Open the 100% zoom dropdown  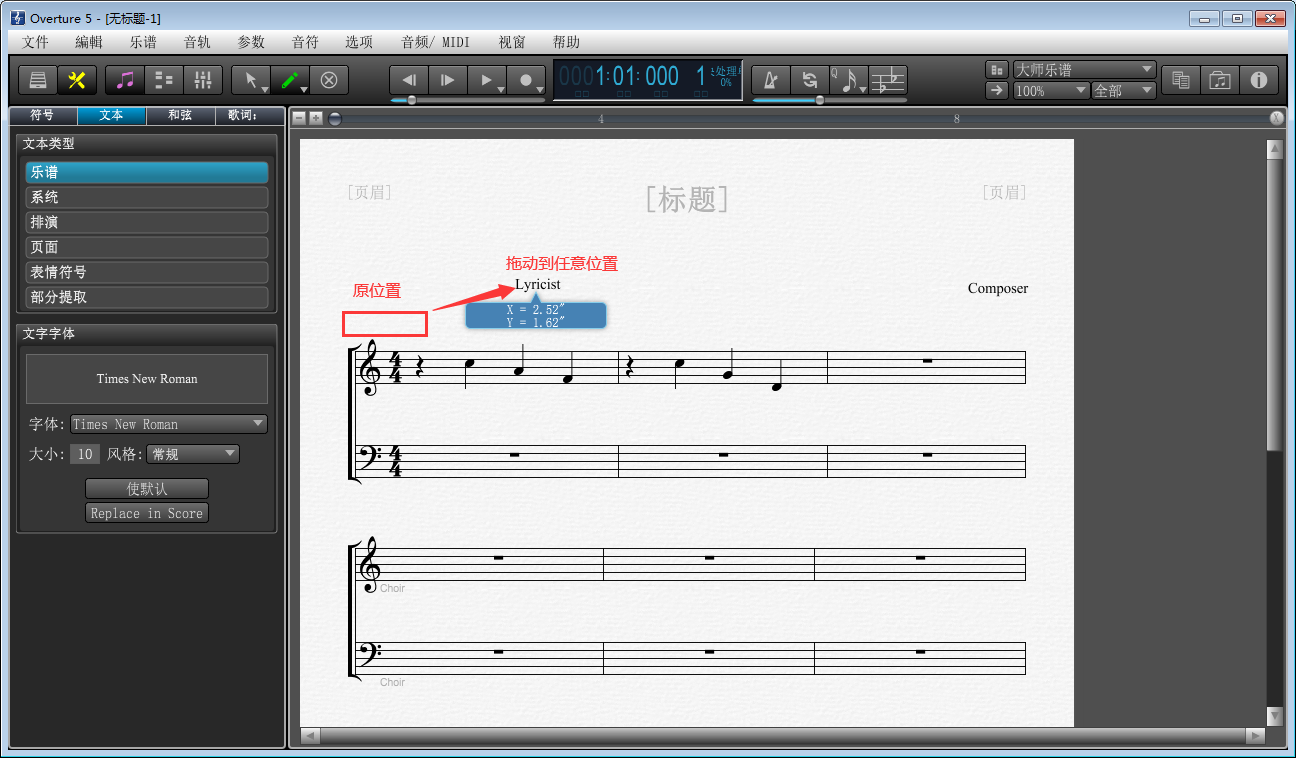point(1051,90)
